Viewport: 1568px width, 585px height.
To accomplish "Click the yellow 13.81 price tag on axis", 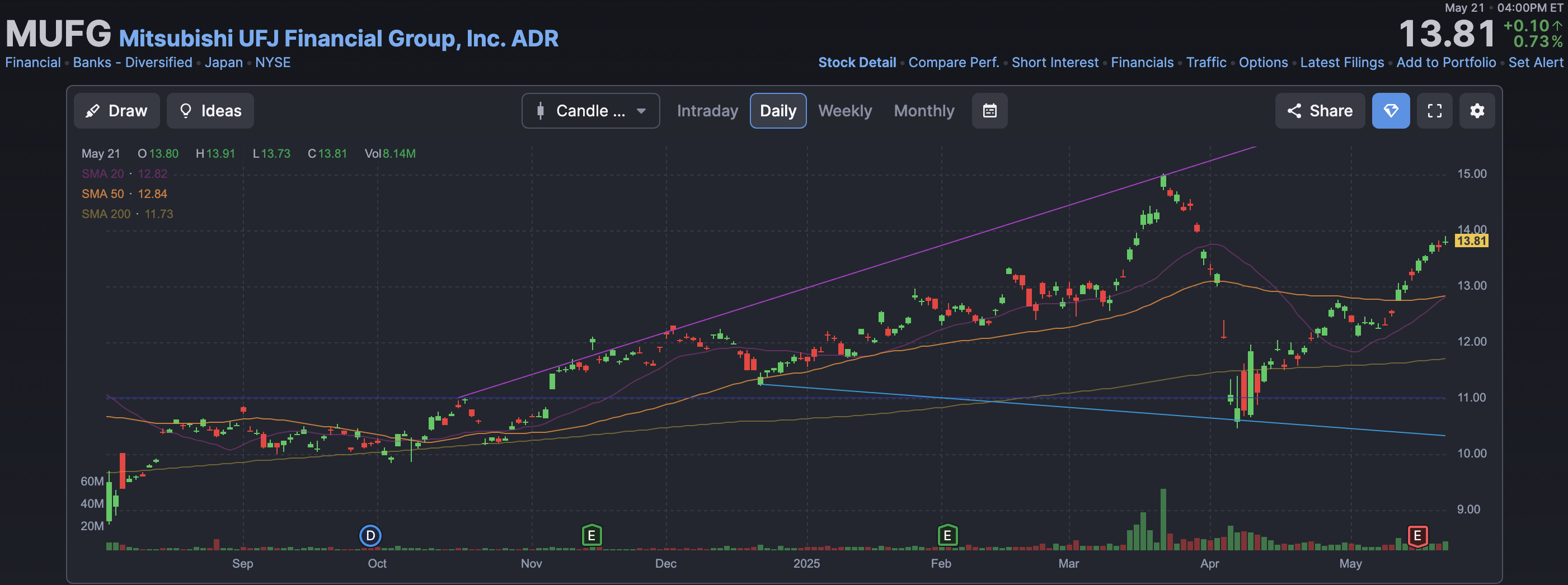I will click(1471, 241).
